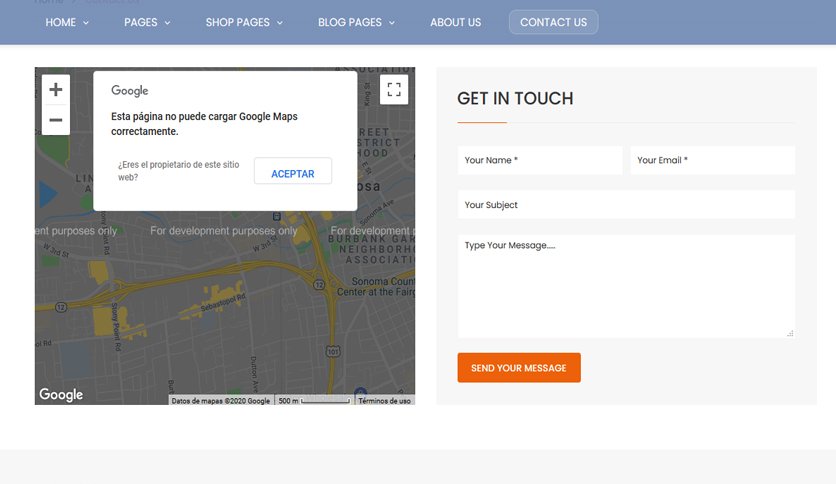Focus the Your Name field
This screenshot has width=836, height=484.
coord(540,160)
